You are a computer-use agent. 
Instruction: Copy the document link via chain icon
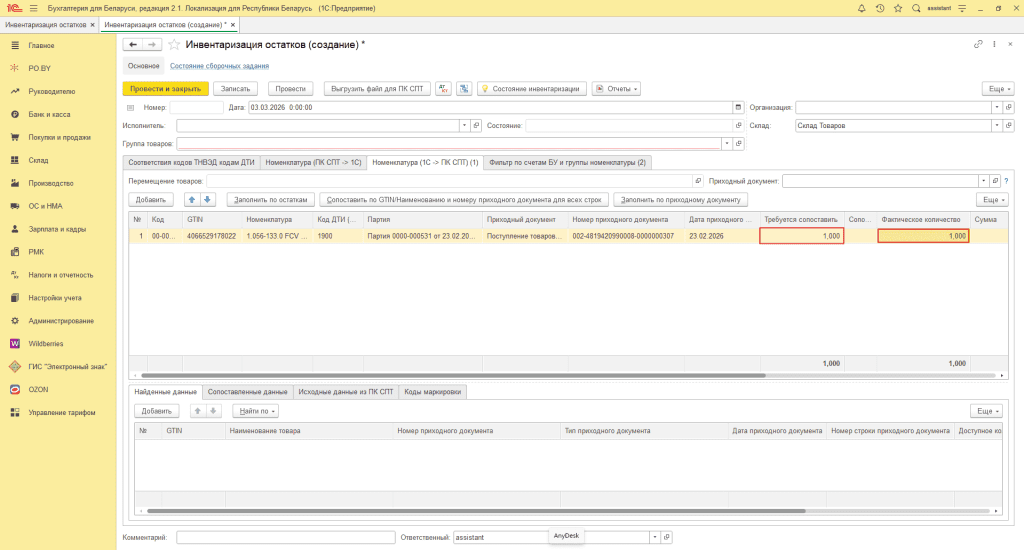pyautogui.click(x=978, y=45)
